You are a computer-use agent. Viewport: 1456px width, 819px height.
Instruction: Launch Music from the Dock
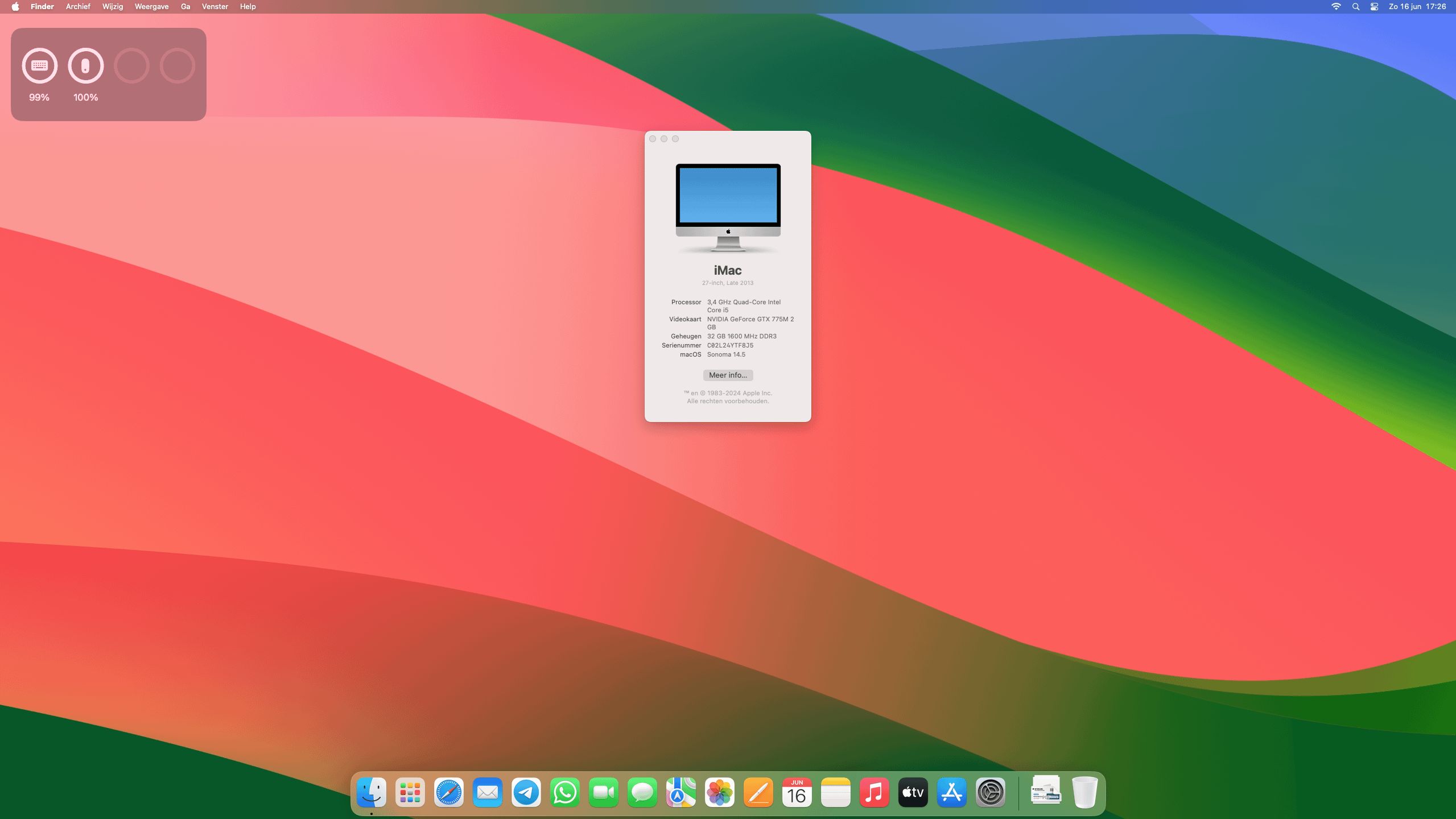pos(875,792)
